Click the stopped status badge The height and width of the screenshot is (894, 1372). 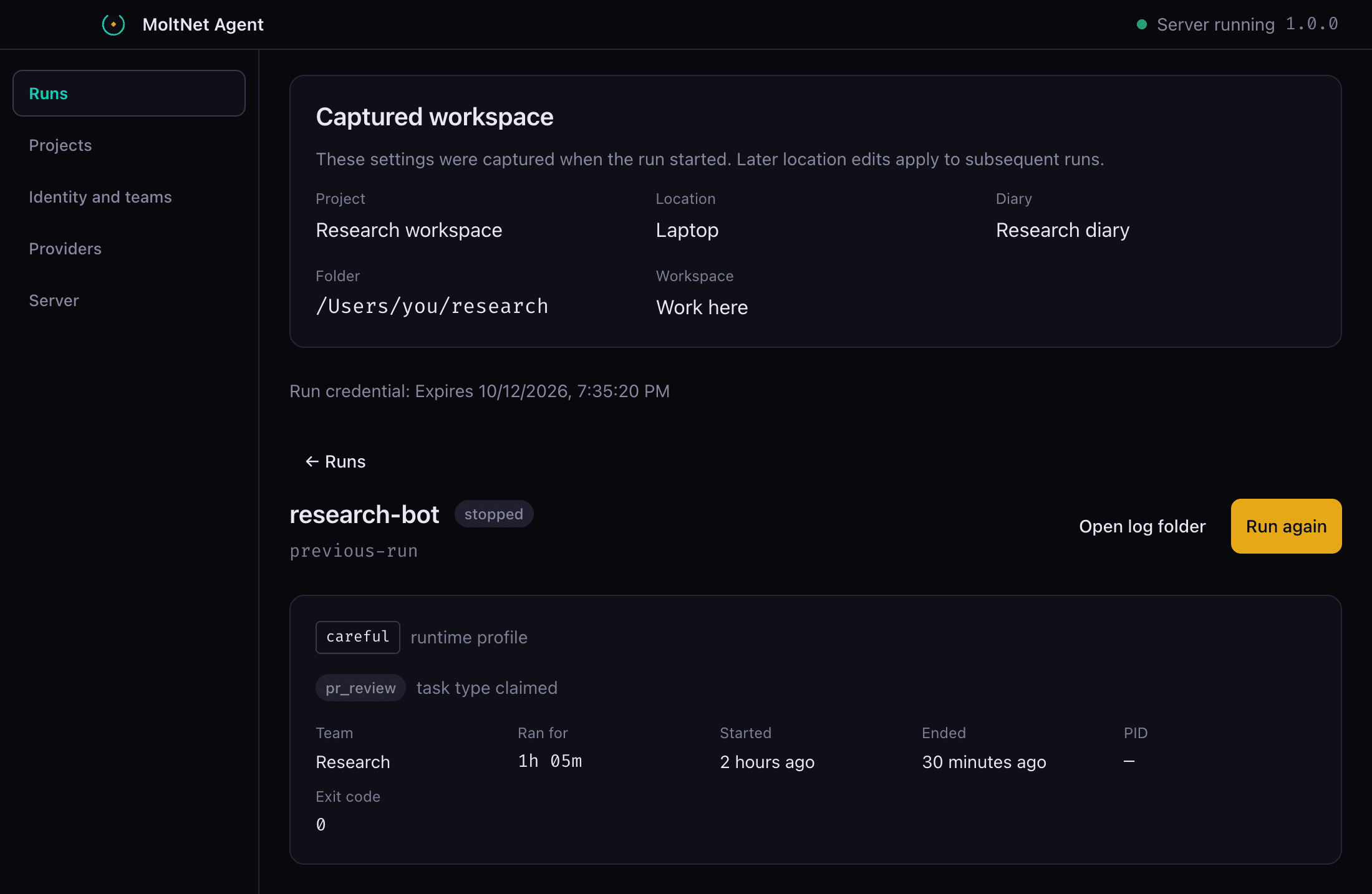click(x=493, y=514)
